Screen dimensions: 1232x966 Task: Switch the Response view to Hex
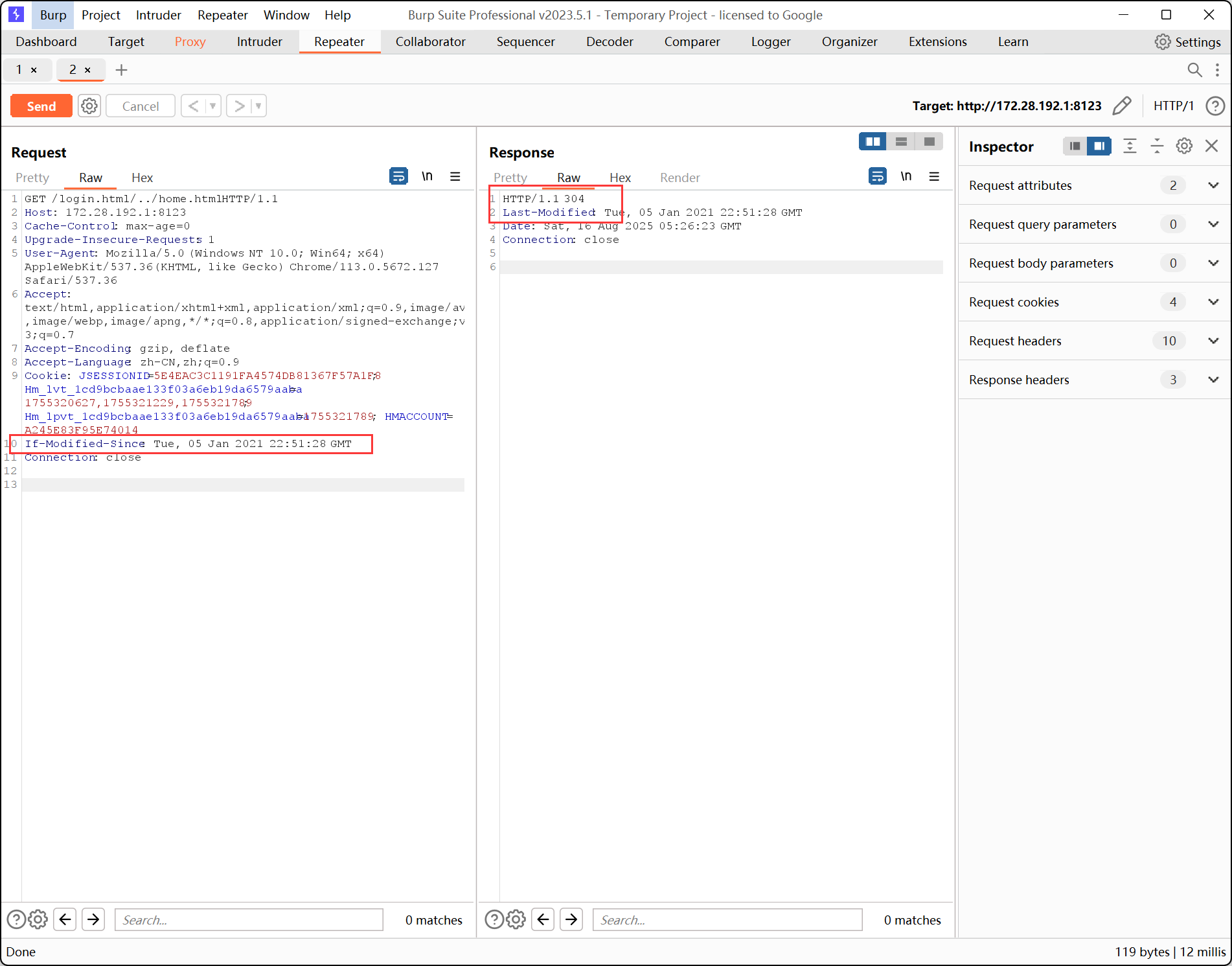point(620,178)
